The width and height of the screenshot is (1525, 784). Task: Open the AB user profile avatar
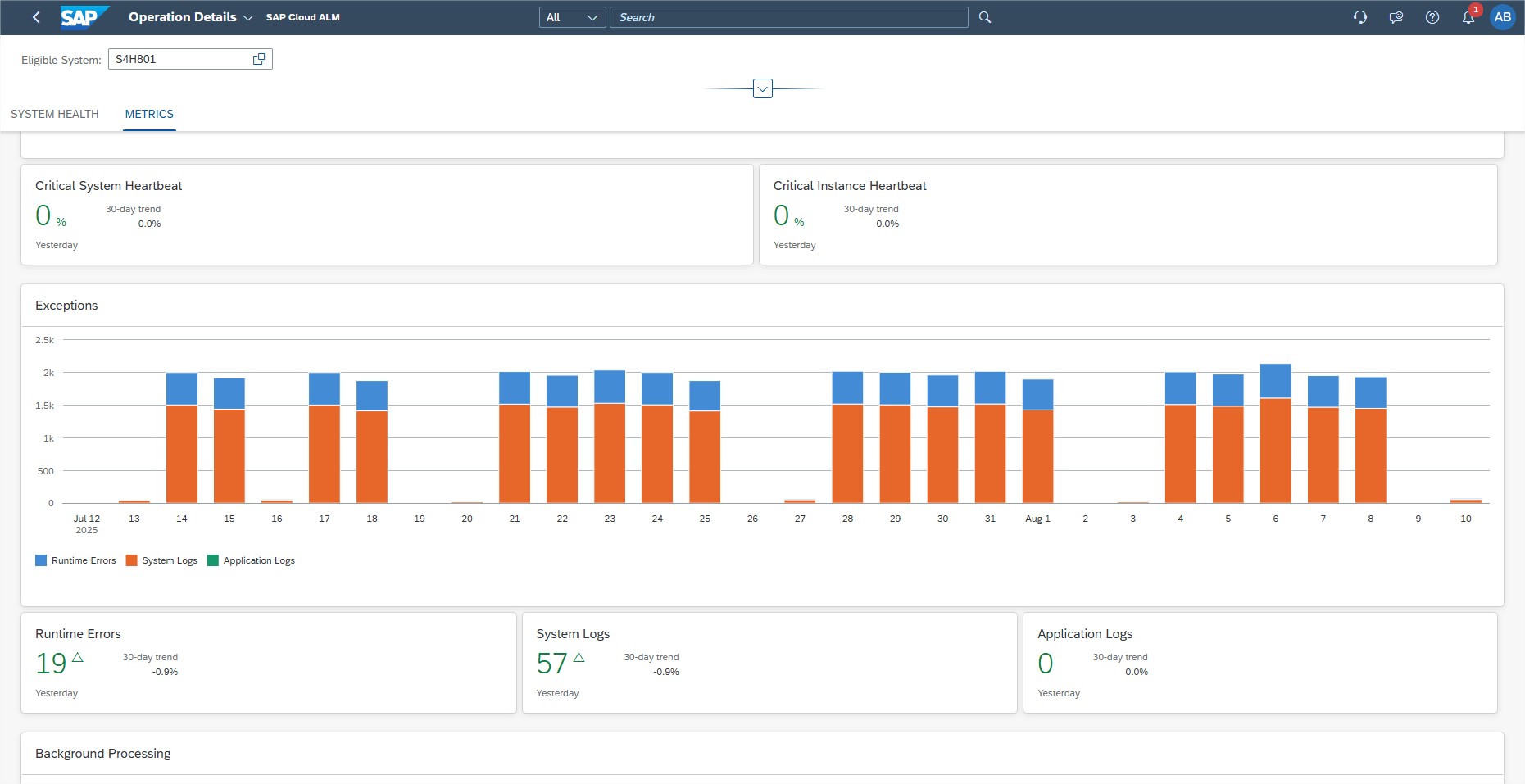click(x=1503, y=17)
